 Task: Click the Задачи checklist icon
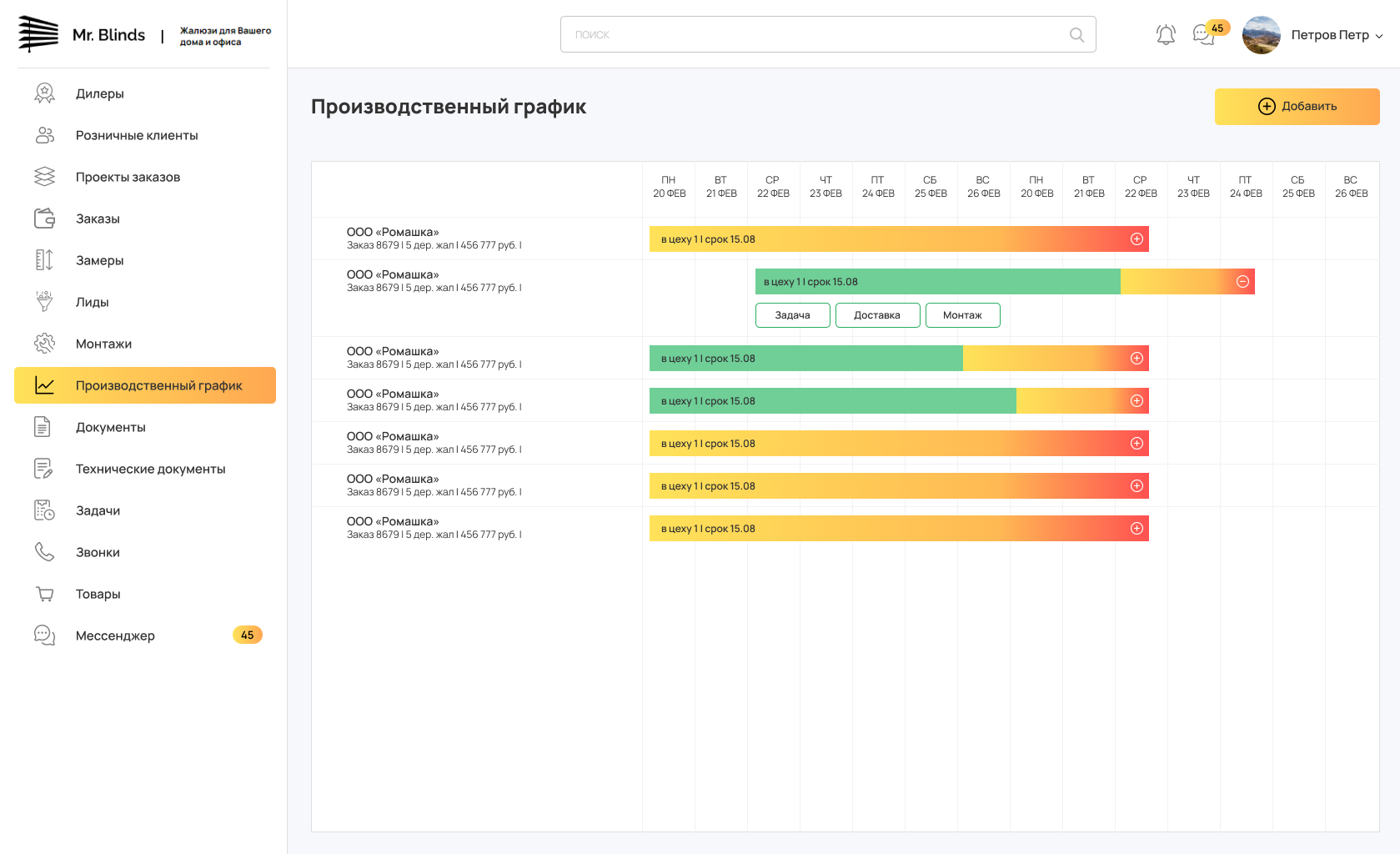coord(44,510)
